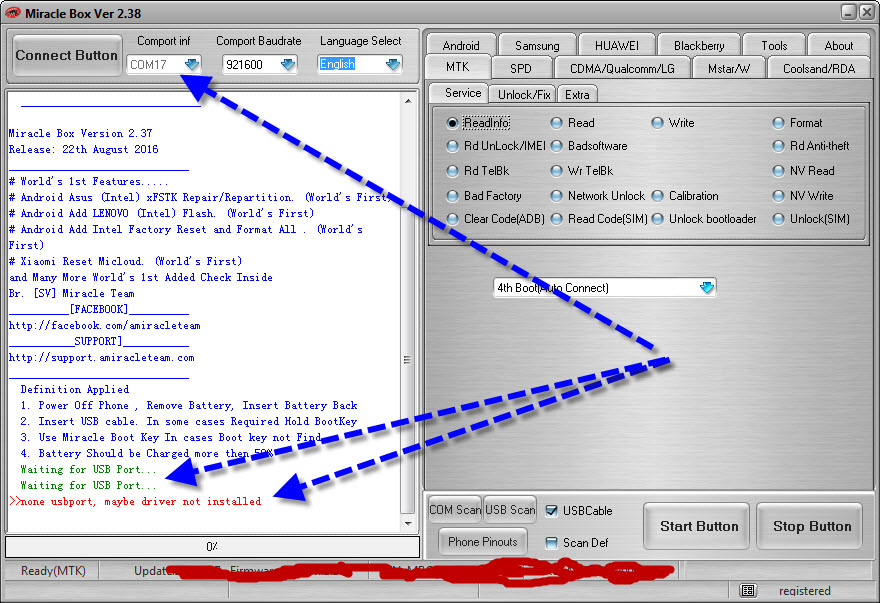Choose Network Unlock radio option
This screenshot has height=603, width=880.
coord(598,196)
